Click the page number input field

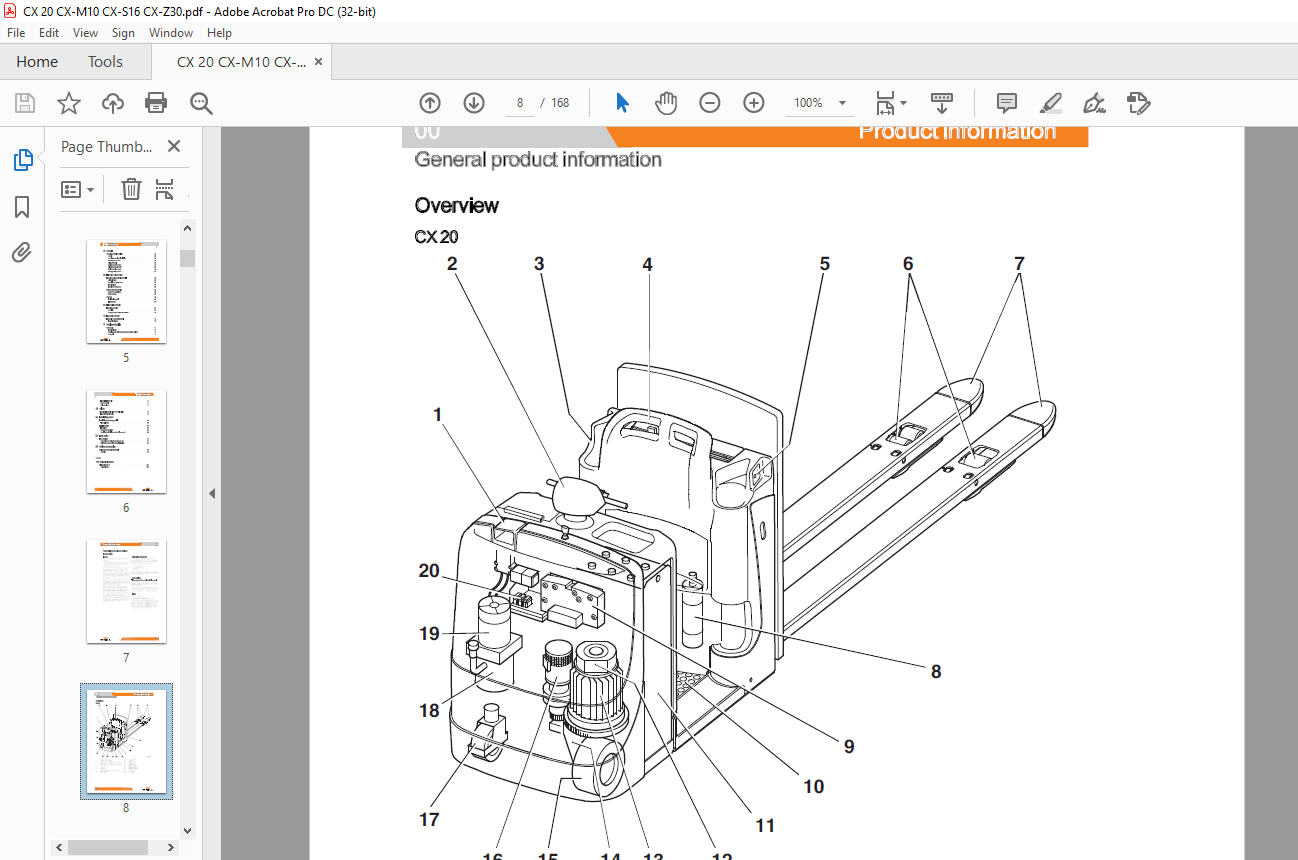coord(520,103)
